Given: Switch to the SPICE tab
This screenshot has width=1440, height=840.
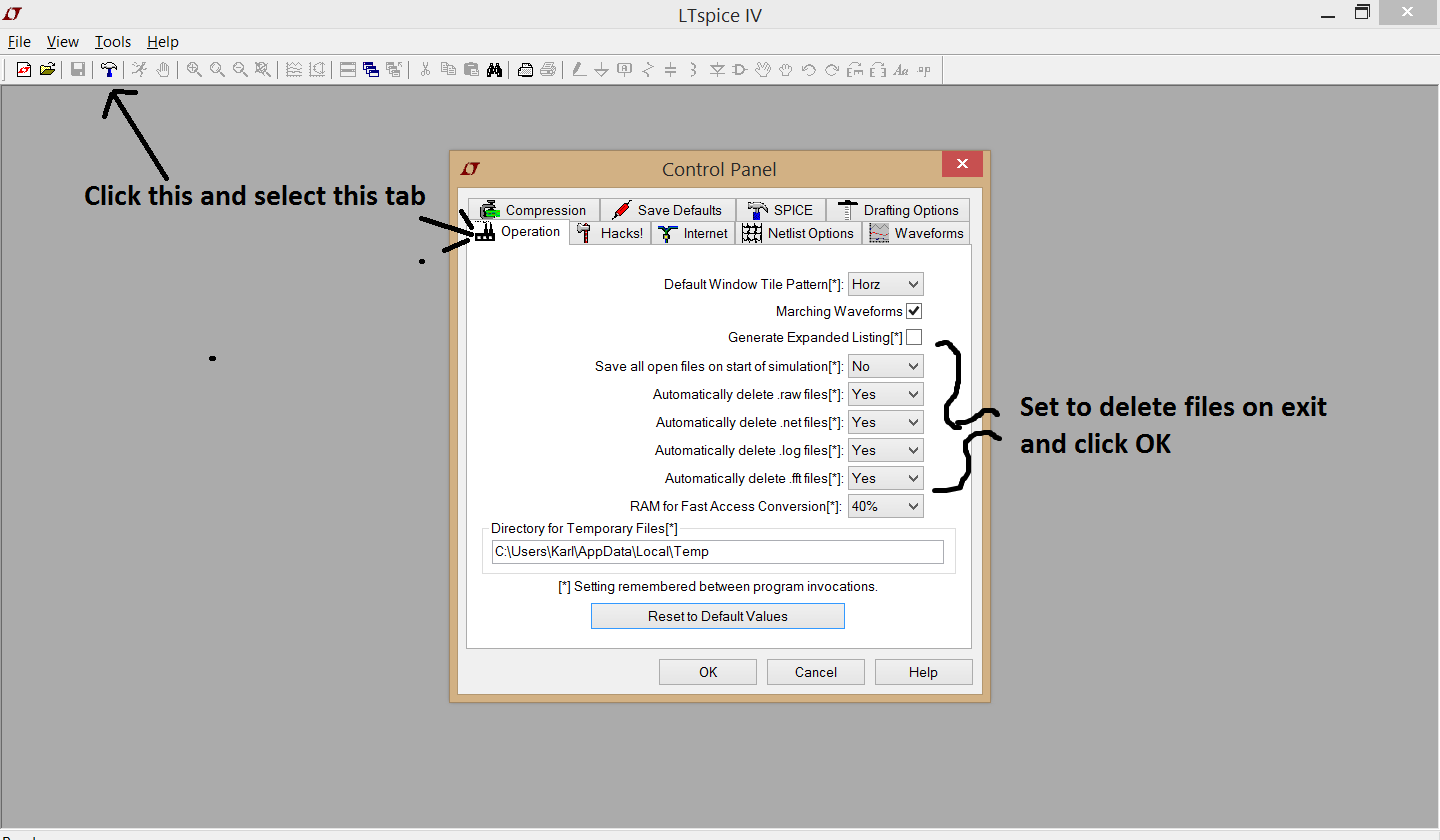Looking at the screenshot, I should 781,210.
